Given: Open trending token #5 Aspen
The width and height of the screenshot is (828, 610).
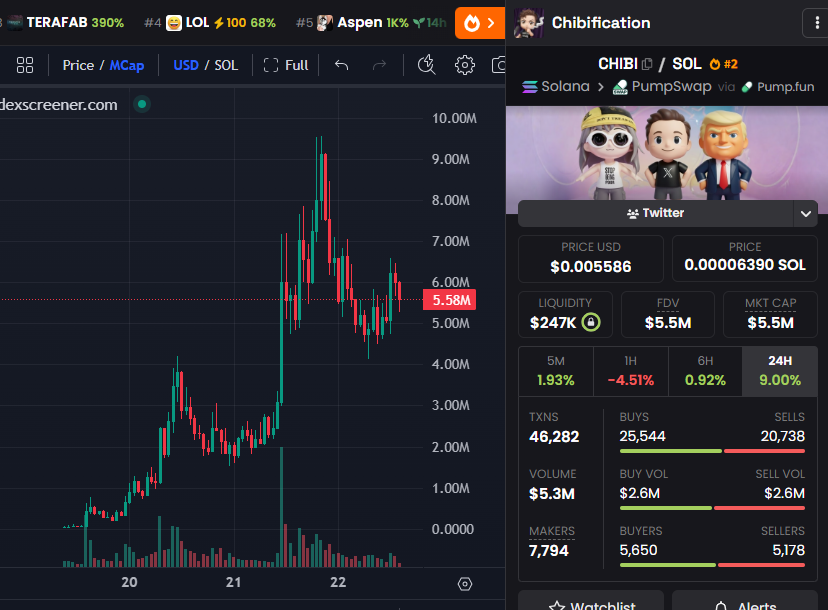Looking at the screenshot, I should 371,23.
